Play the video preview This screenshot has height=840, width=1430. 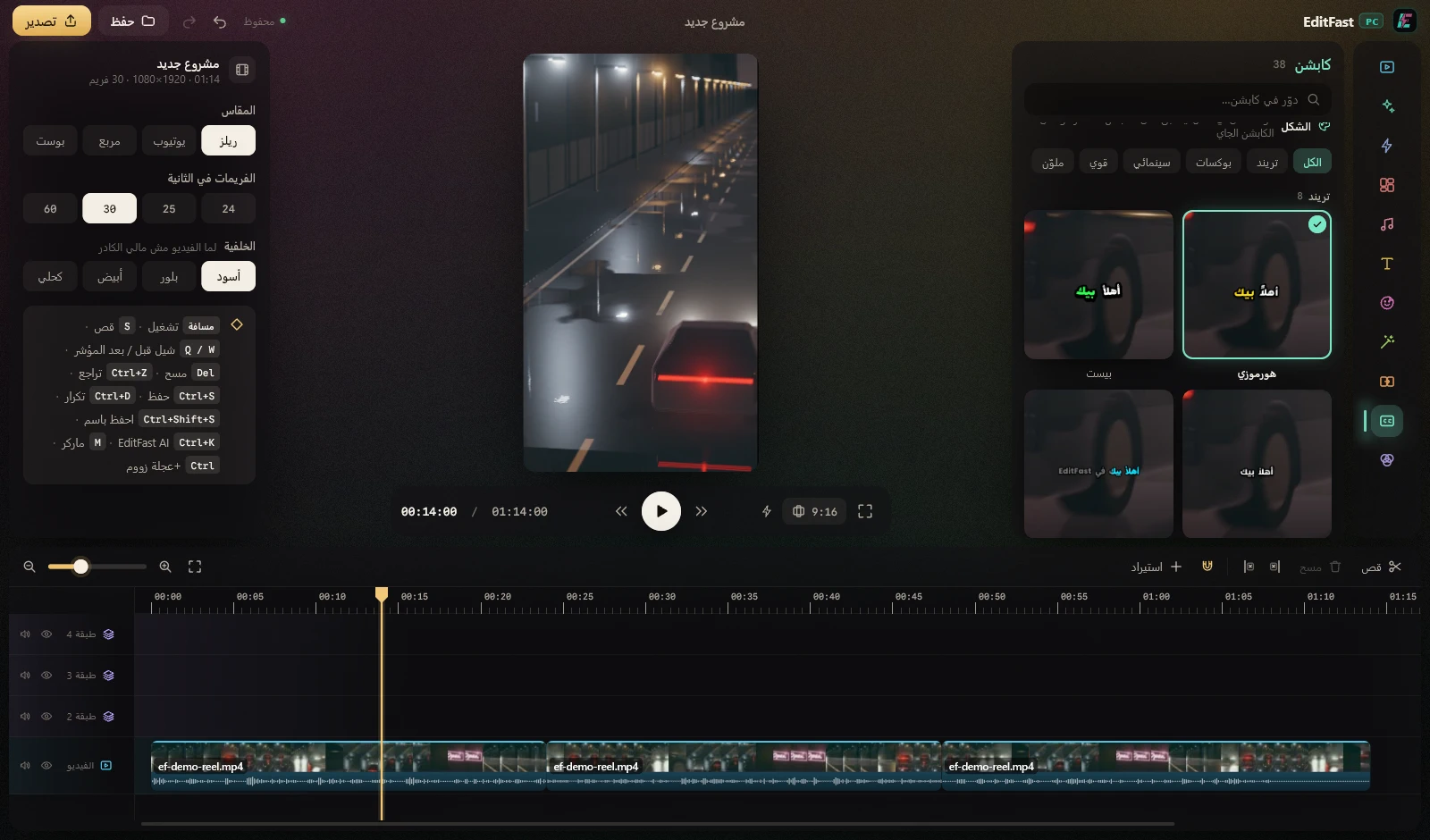(x=661, y=511)
